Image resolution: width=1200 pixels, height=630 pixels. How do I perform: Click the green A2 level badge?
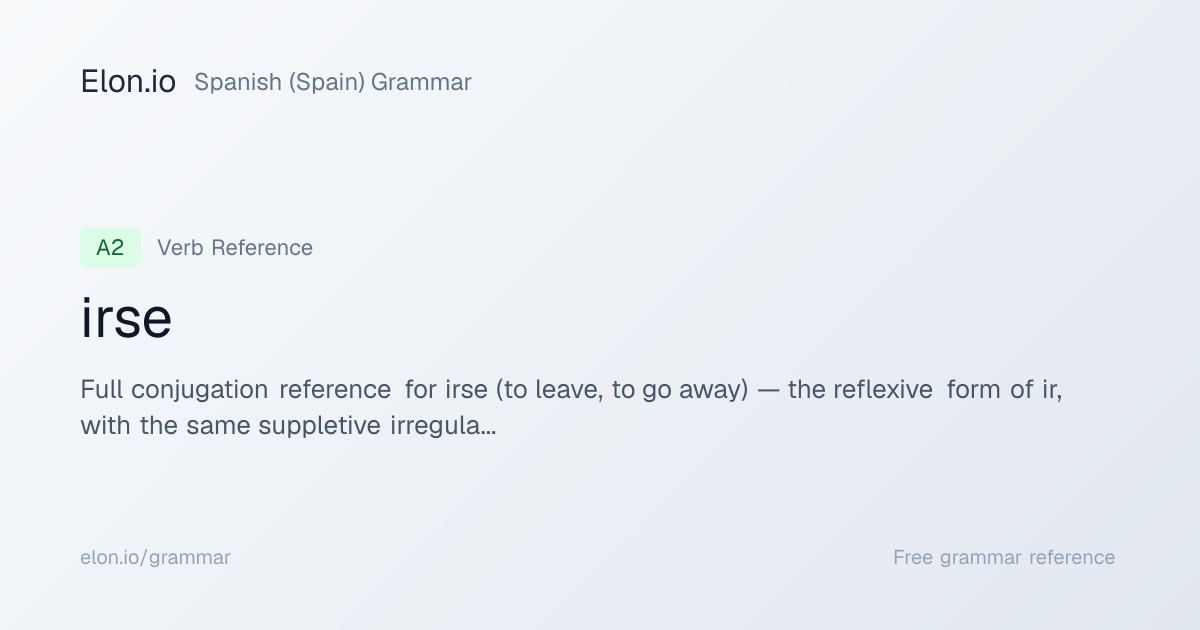[x=110, y=248]
